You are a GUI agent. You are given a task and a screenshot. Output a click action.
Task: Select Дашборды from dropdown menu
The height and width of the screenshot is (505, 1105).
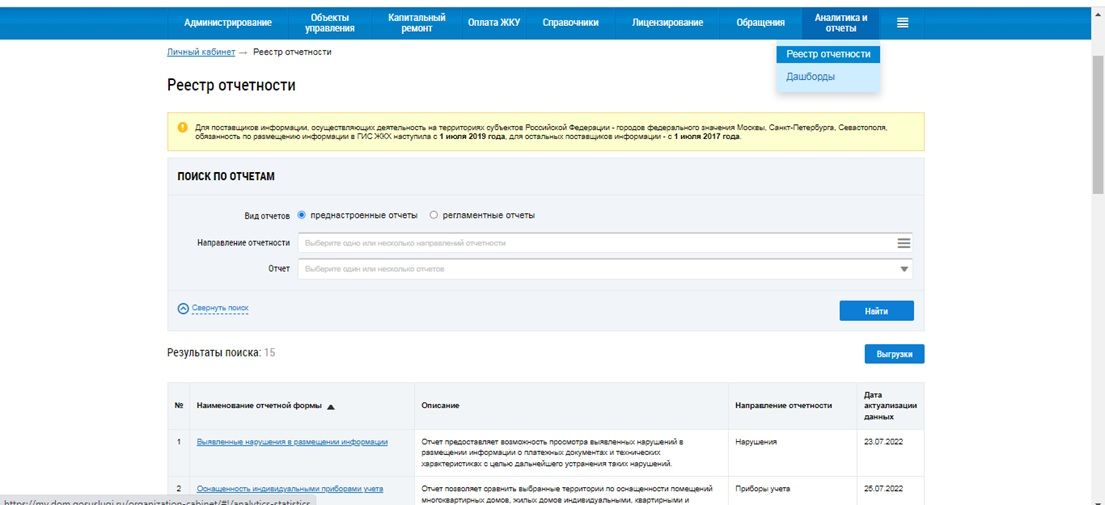(x=810, y=77)
